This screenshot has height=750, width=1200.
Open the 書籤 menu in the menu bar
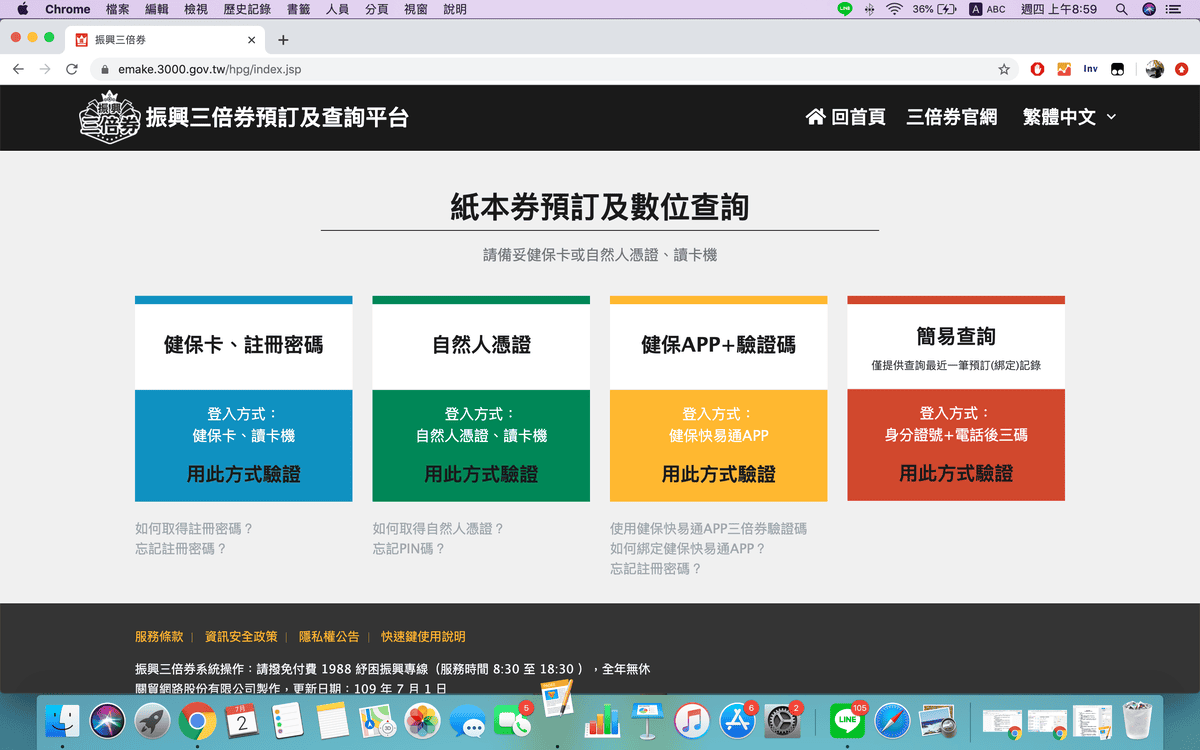[x=298, y=9]
